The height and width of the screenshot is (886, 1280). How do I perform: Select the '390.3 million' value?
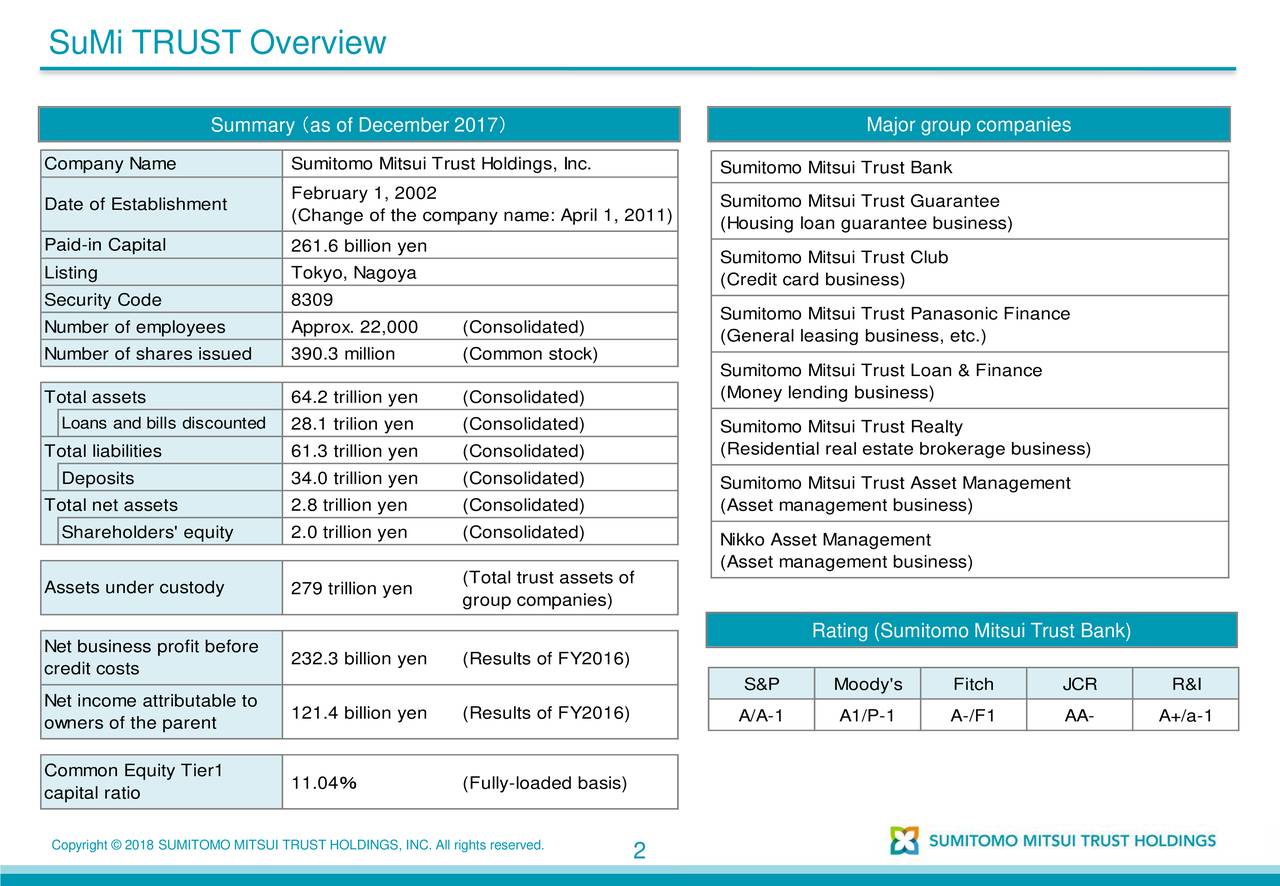(x=343, y=354)
